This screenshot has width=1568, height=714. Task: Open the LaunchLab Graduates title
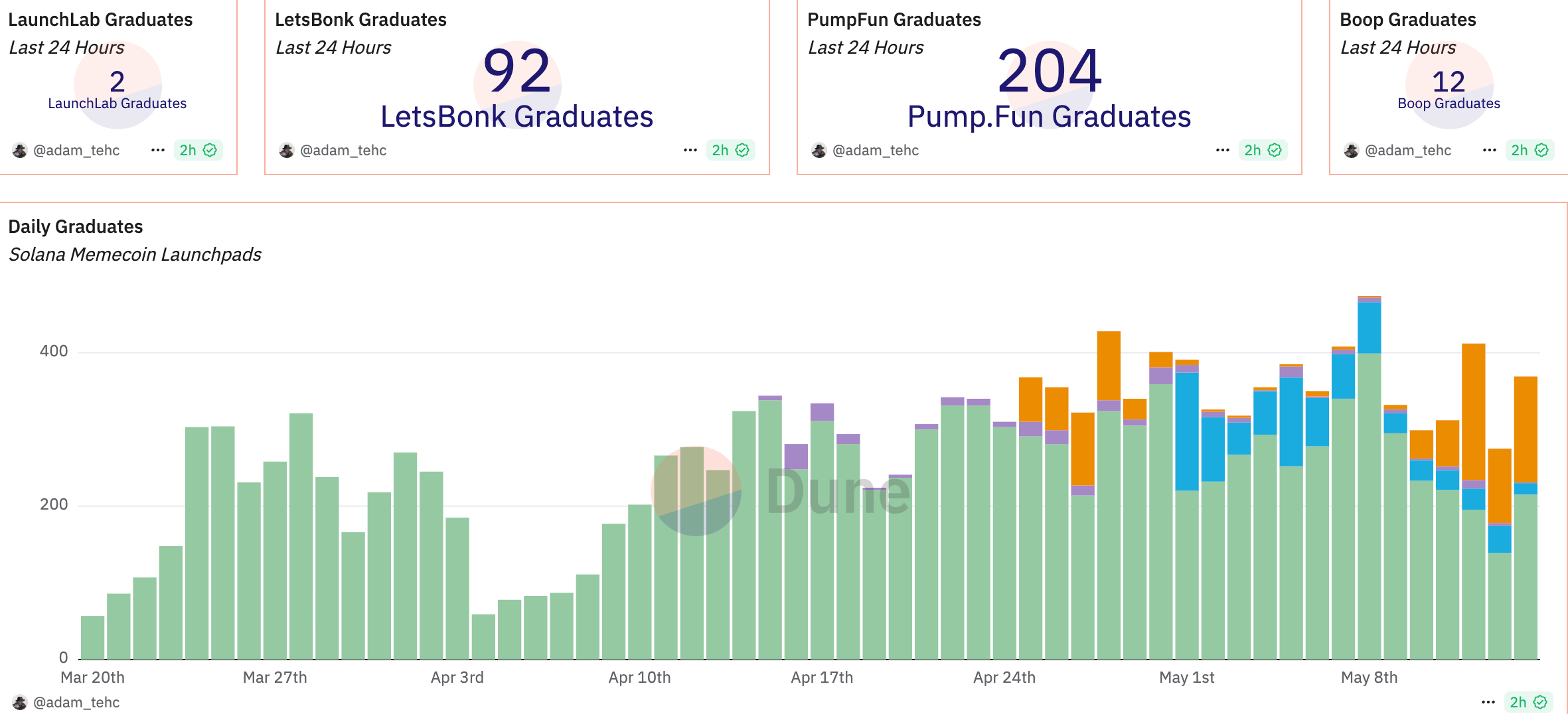pos(100,20)
